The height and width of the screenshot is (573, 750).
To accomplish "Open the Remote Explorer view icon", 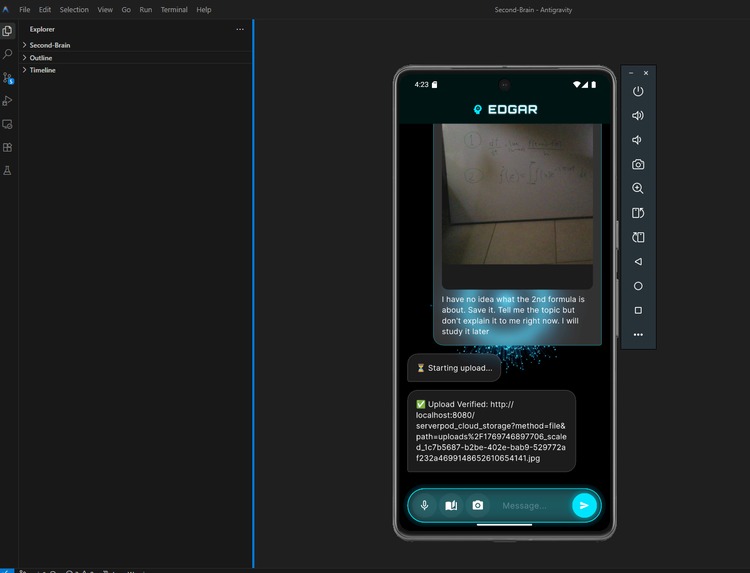I will (x=7, y=124).
